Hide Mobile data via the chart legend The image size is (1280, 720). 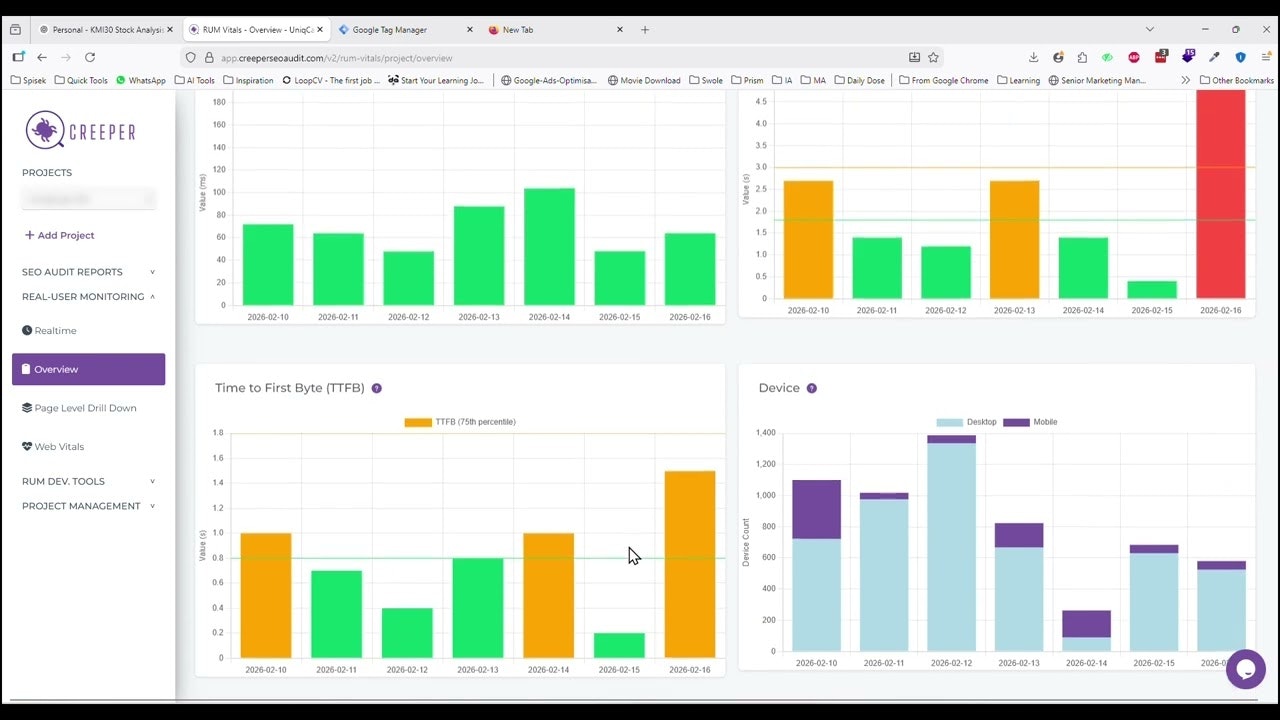coord(1032,422)
